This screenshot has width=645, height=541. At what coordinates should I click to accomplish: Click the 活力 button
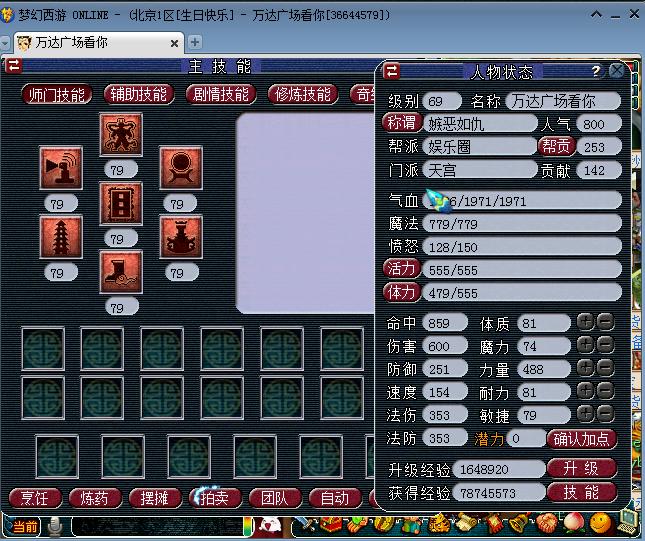click(x=401, y=269)
